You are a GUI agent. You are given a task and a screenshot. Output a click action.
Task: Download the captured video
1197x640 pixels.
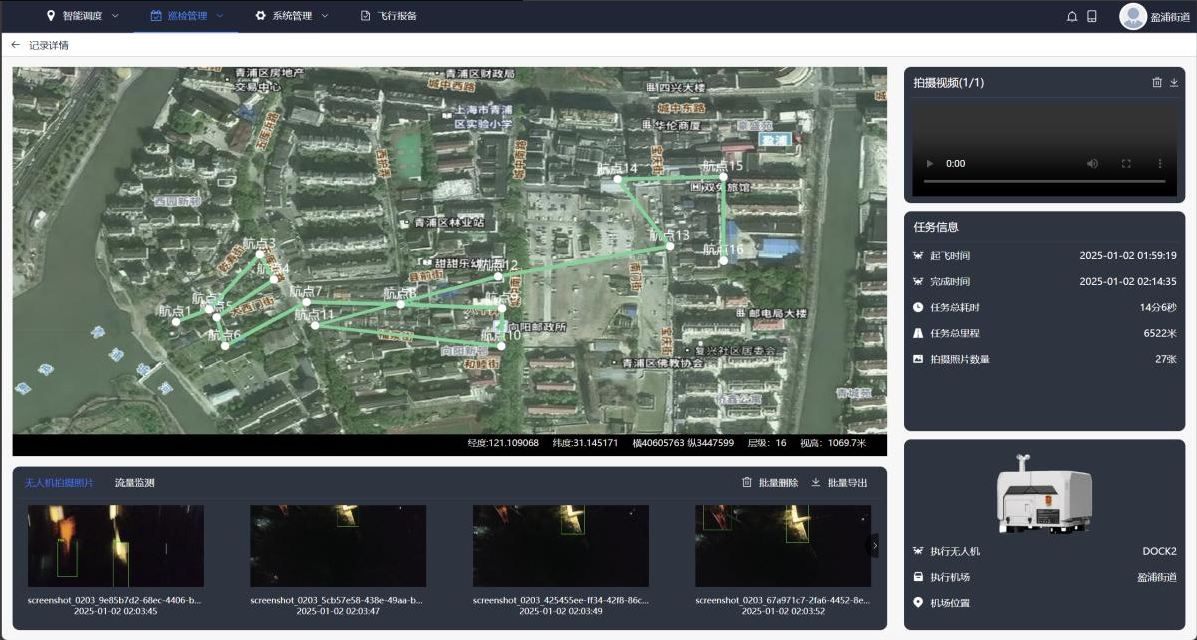[1174, 83]
